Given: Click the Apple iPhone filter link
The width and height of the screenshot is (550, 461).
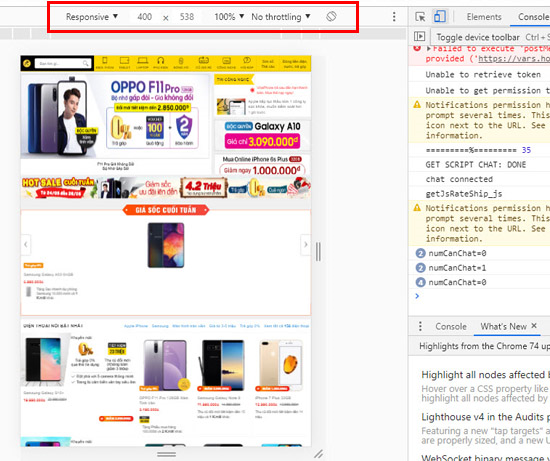Looking at the screenshot, I should 136,326.
